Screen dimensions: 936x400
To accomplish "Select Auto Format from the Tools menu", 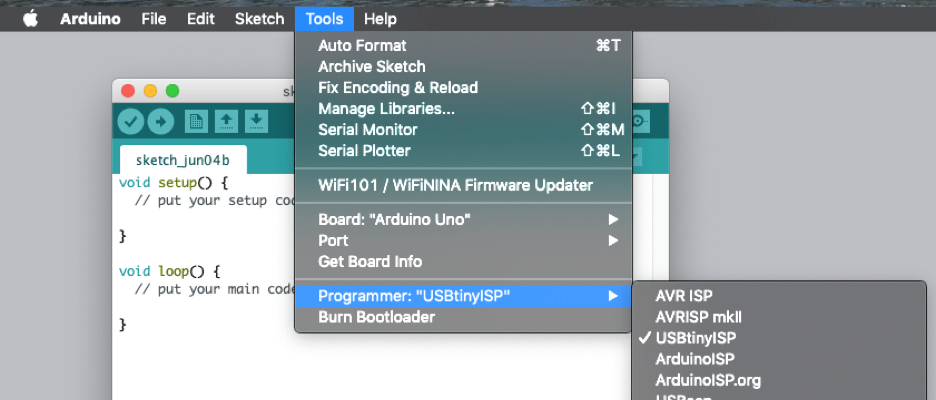I will point(362,46).
